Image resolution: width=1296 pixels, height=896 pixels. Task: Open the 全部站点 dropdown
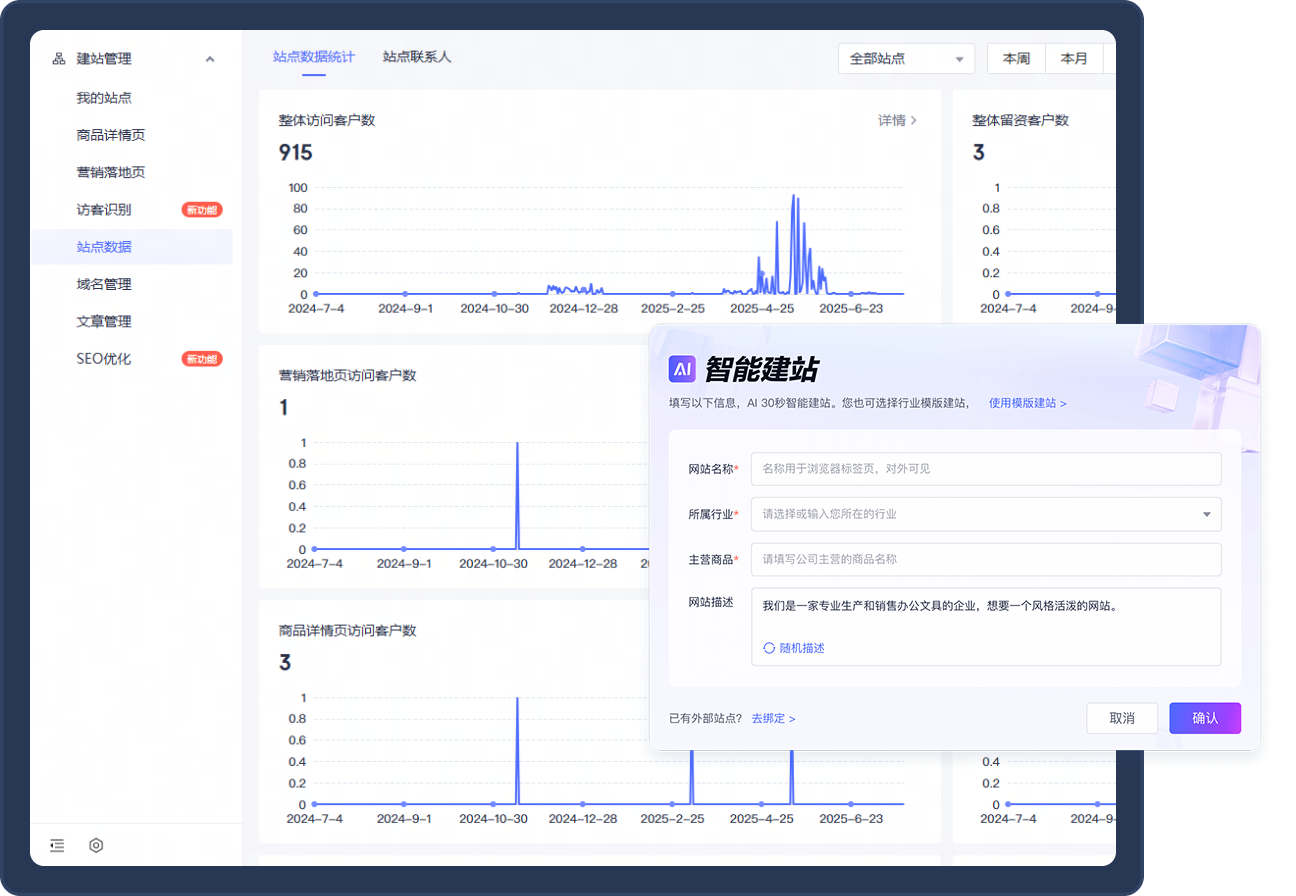tap(907, 59)
